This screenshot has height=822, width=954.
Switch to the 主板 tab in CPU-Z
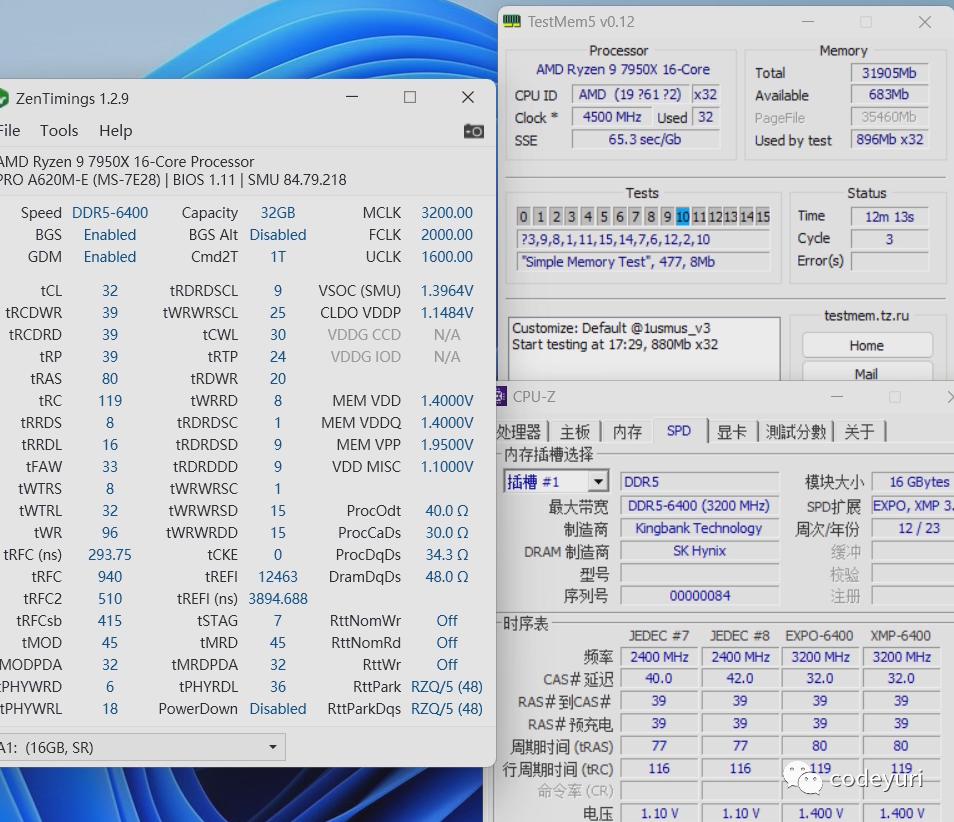coord(575,432)
